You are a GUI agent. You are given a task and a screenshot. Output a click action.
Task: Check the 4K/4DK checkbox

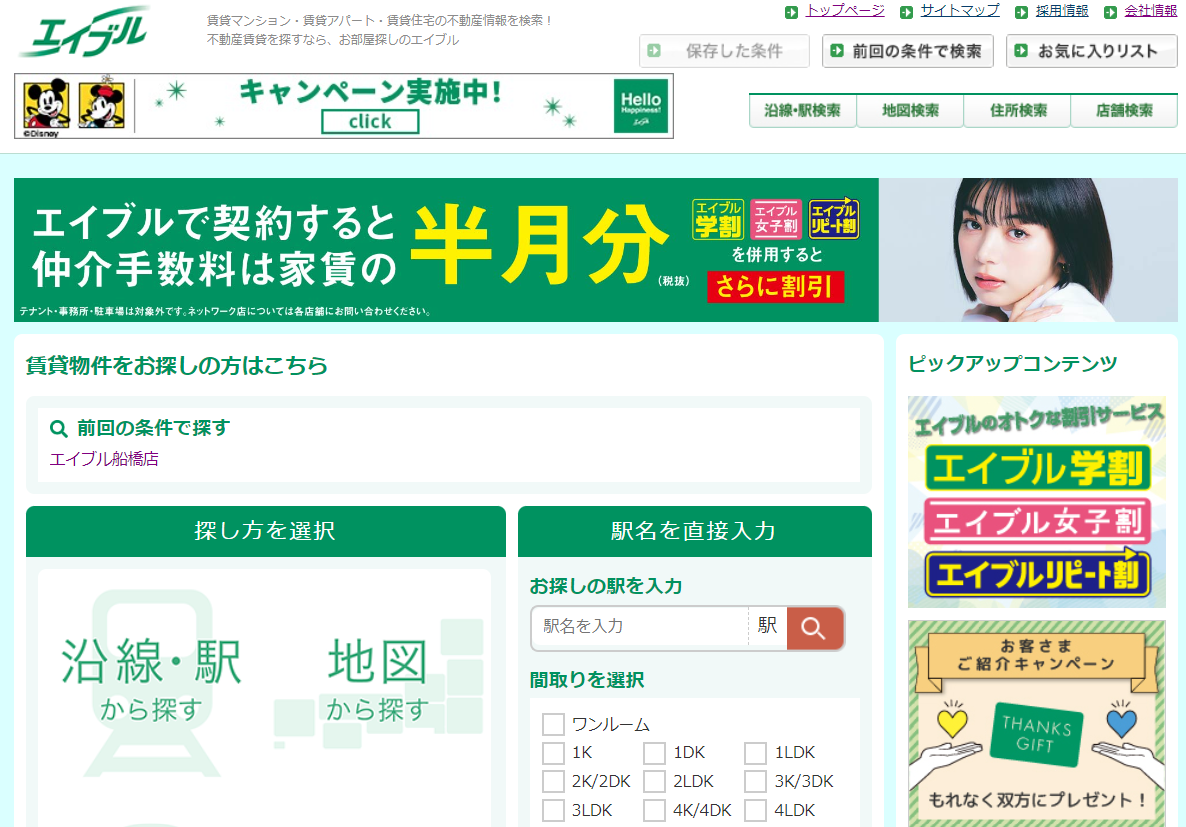[x=654, y=810]
